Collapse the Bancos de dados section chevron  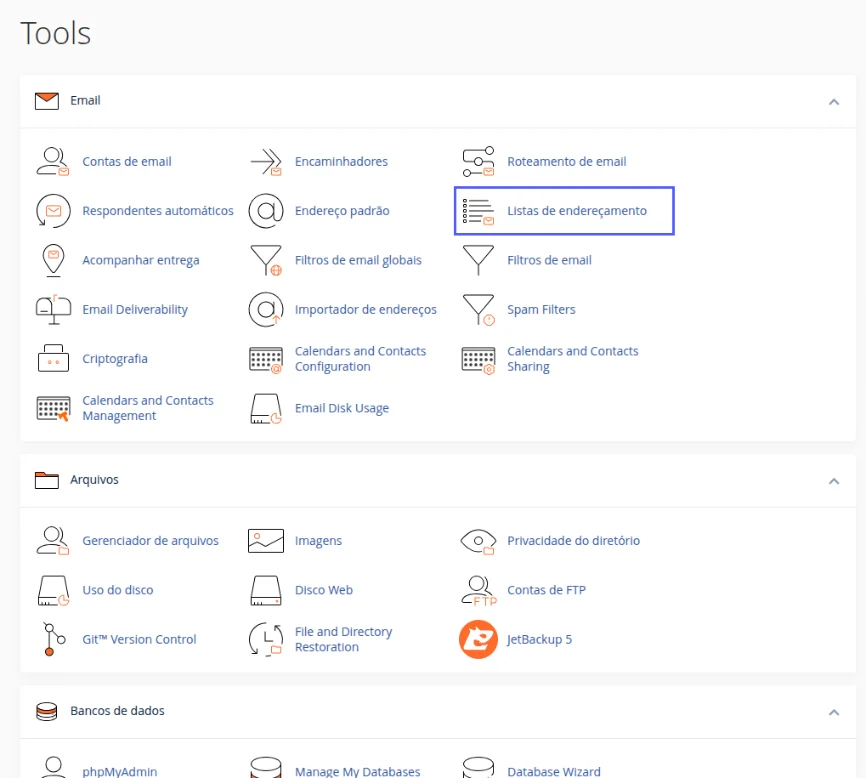pyautogui.click(x=834, y=712)
